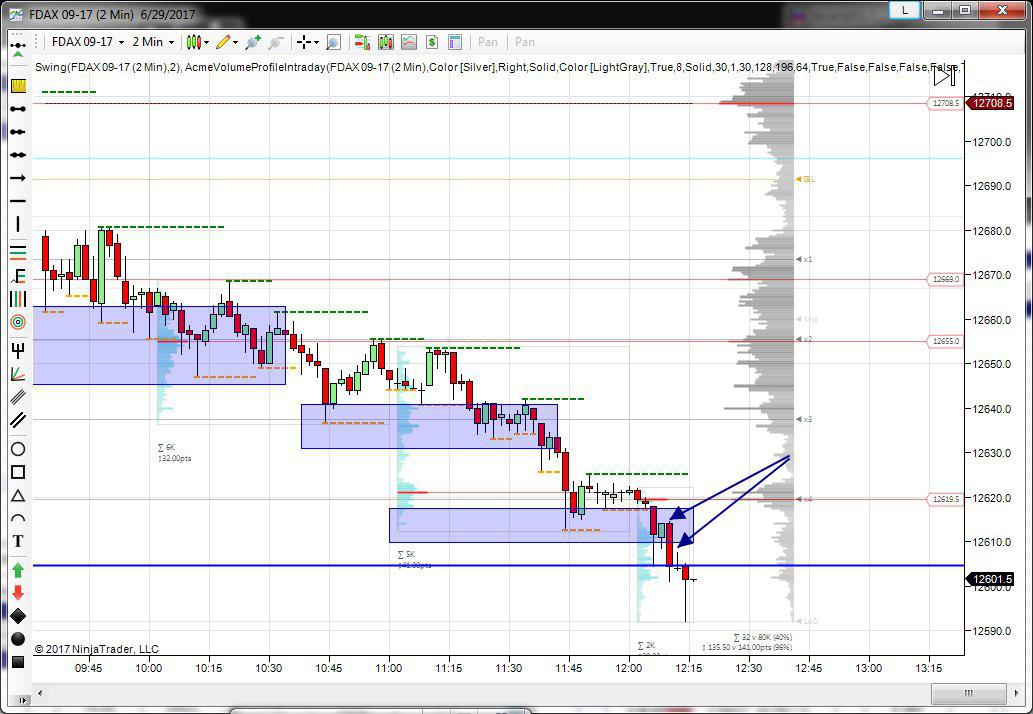Select the Arc drawing tool
The width and height of the screenshot is (1033, 714).
[18, 518]
